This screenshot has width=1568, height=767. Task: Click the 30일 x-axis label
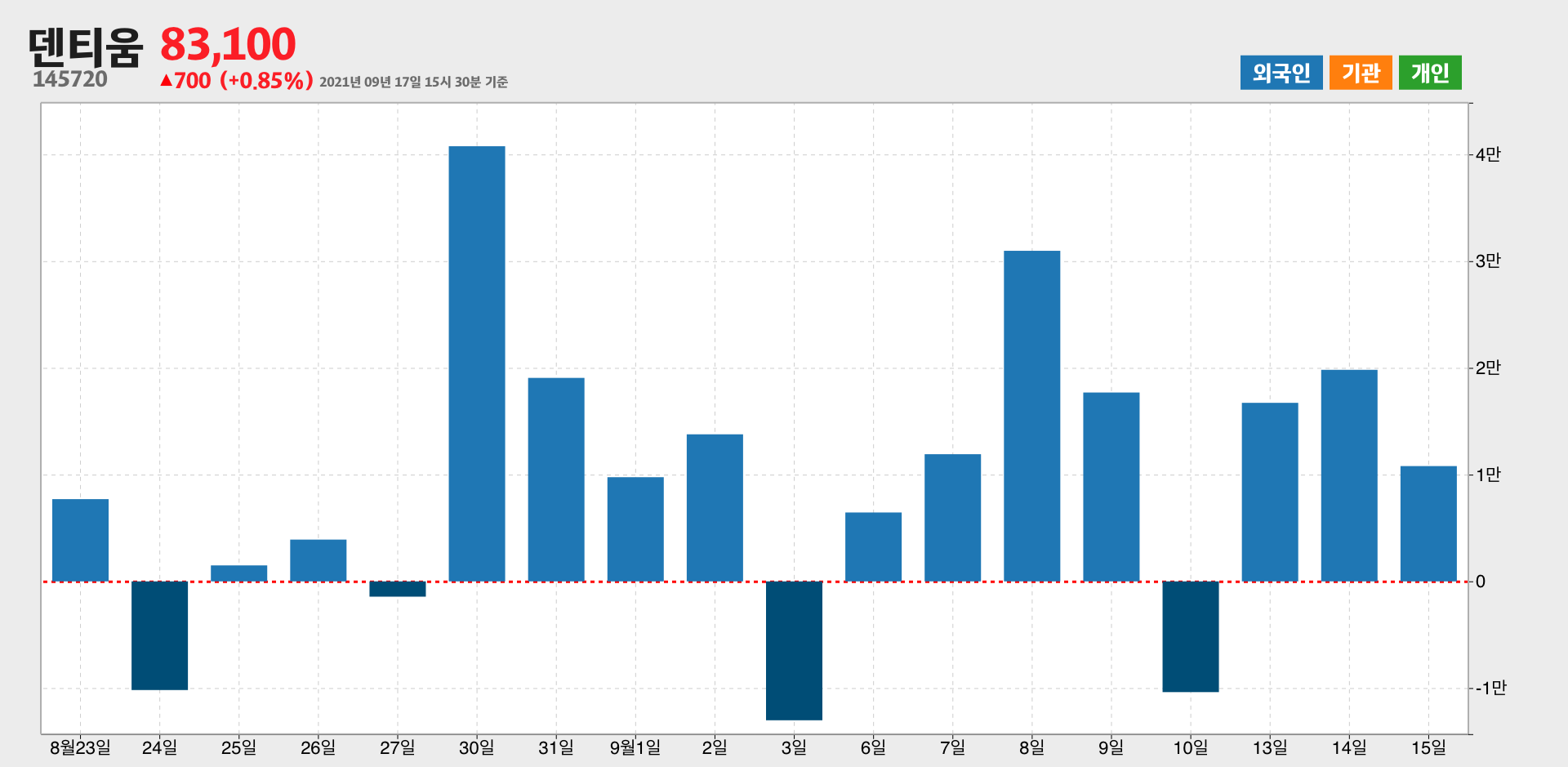tap(477, 747)
